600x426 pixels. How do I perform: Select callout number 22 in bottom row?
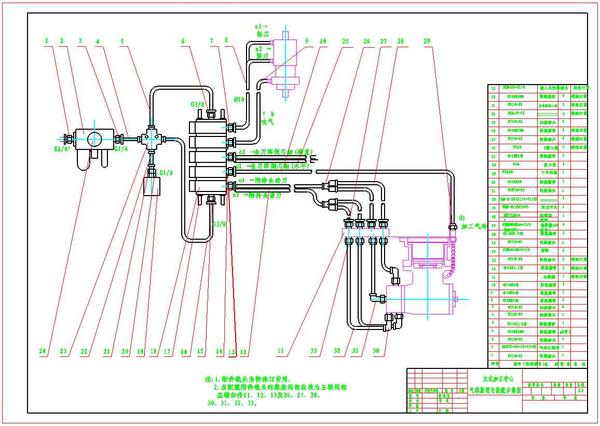pyautogui.click(x=84, y=352)
